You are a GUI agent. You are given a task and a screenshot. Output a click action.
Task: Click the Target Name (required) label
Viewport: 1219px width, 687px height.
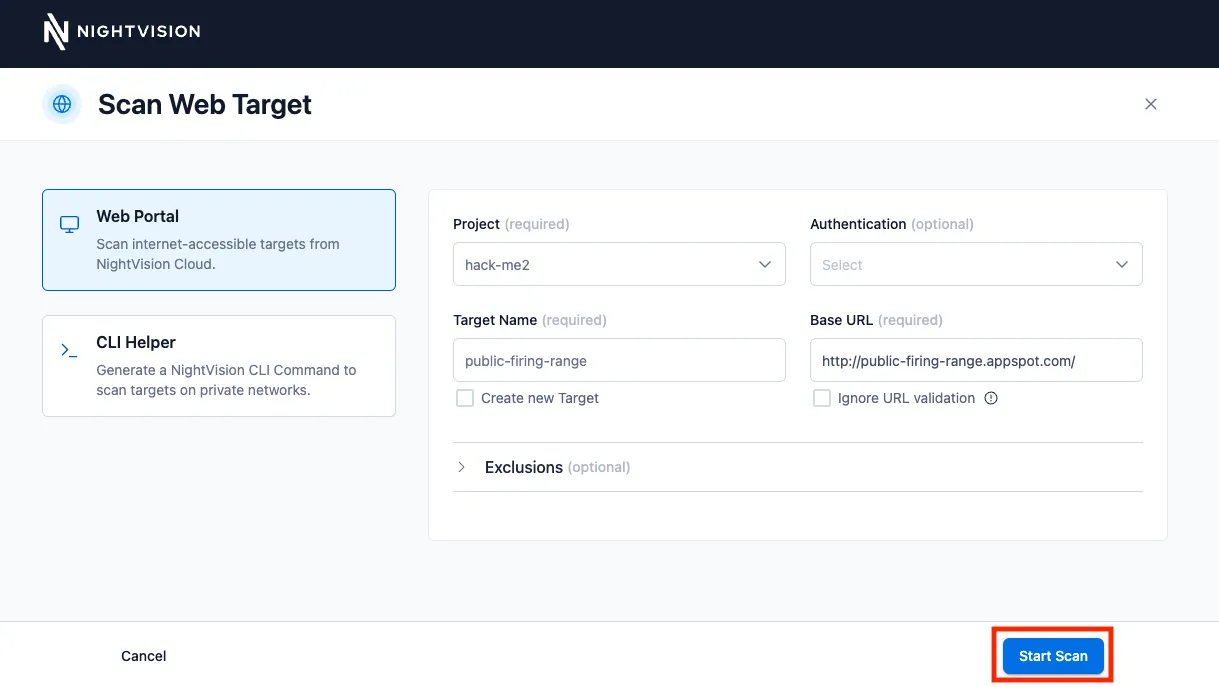pyautogui.click(x=530, y=320)
